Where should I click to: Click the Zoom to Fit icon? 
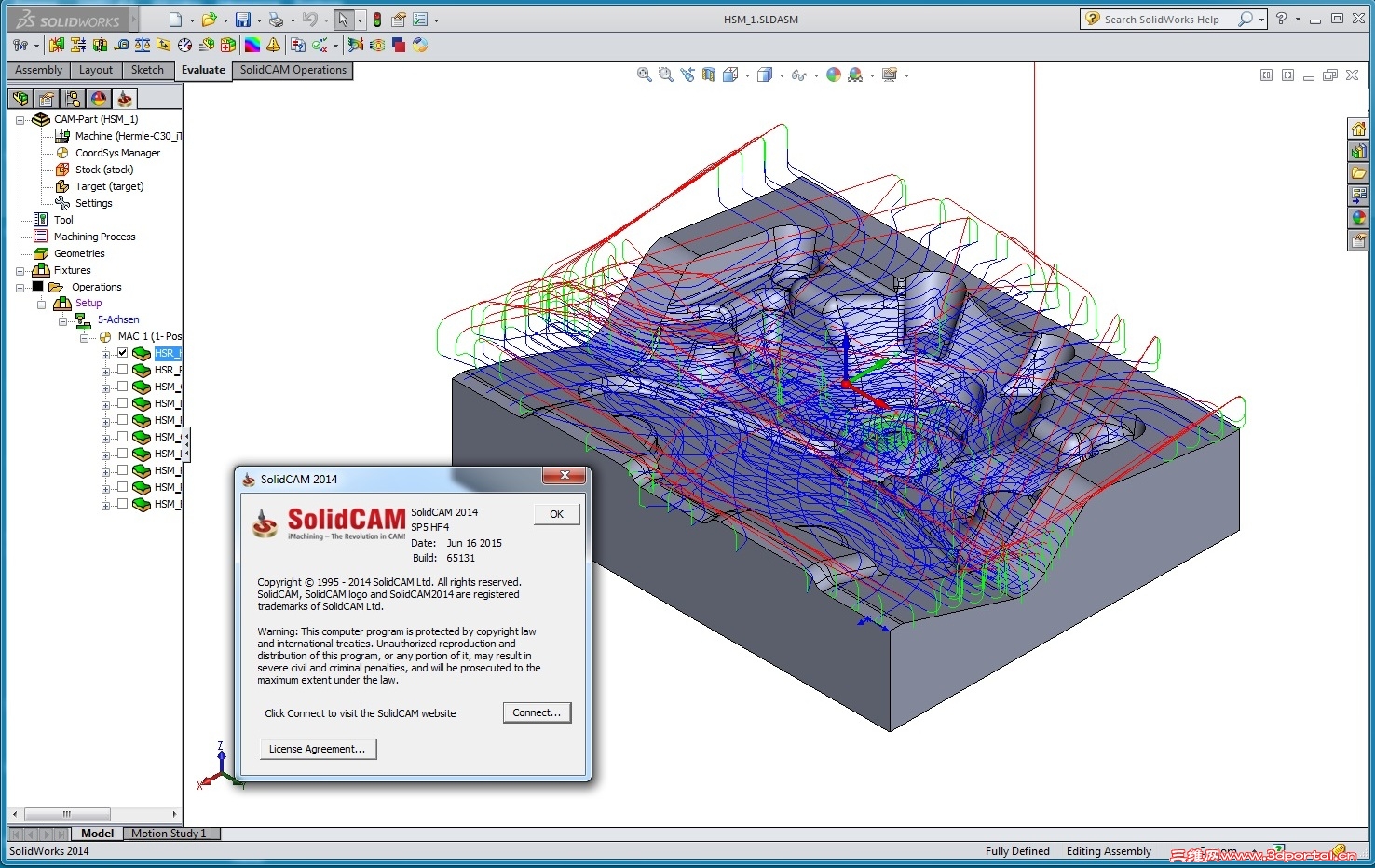644,75
